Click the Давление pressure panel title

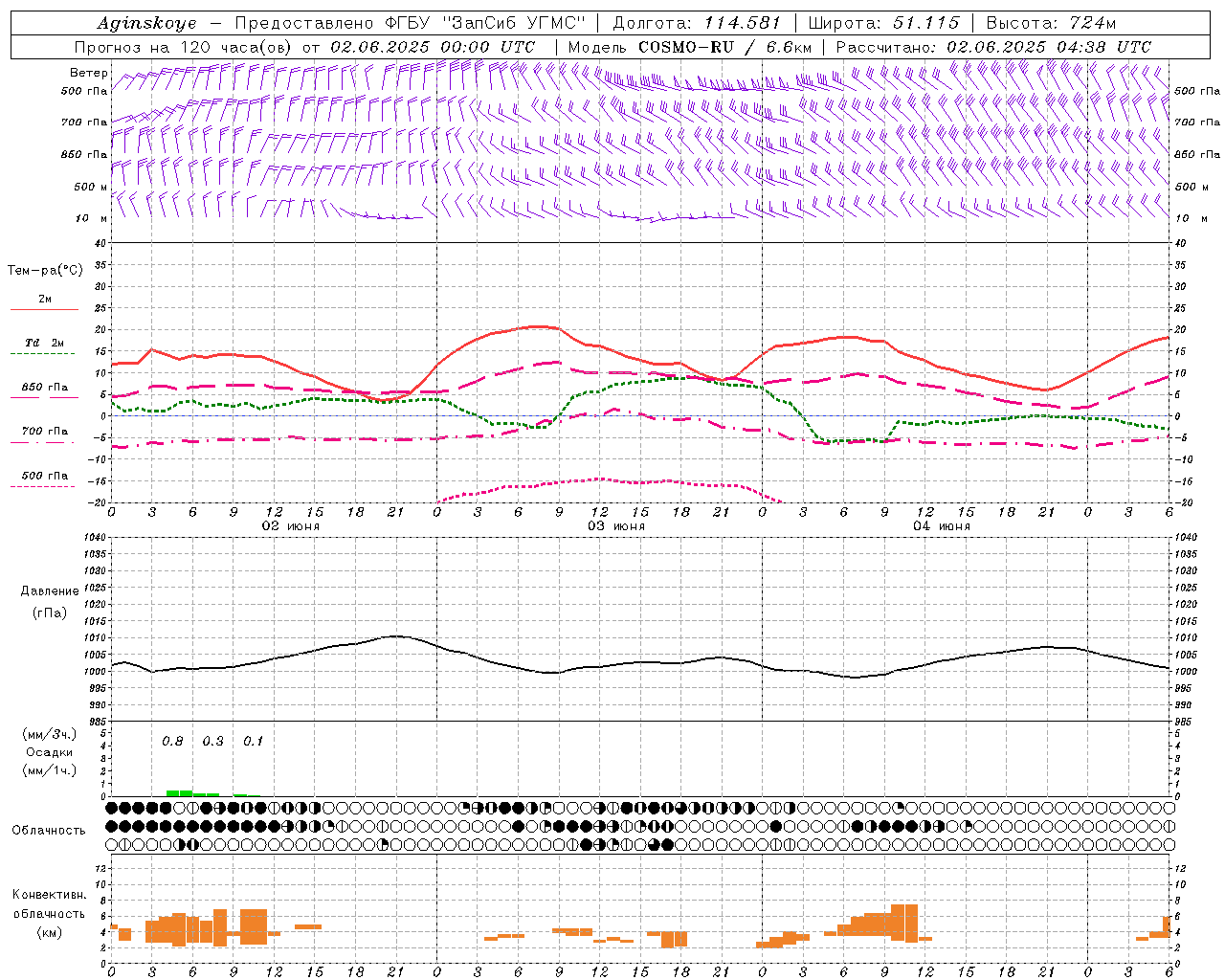(x=50, y=591)
